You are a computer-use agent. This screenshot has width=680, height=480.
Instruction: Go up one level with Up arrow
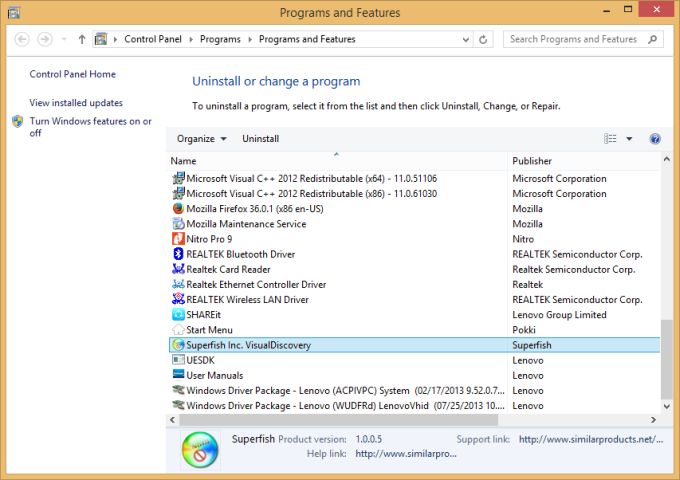pos(82,39)
